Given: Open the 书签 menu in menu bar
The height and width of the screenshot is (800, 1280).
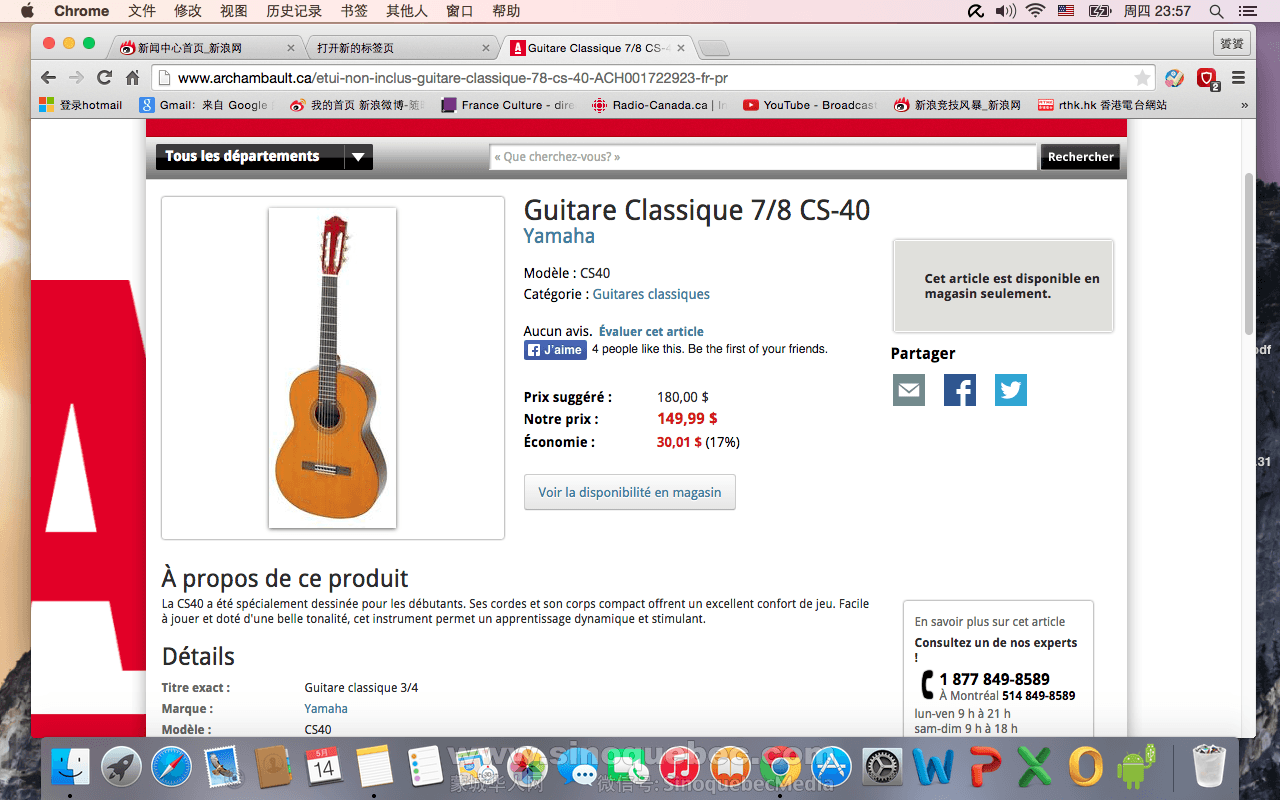Looking at the screenshot, I should [354, 11].
